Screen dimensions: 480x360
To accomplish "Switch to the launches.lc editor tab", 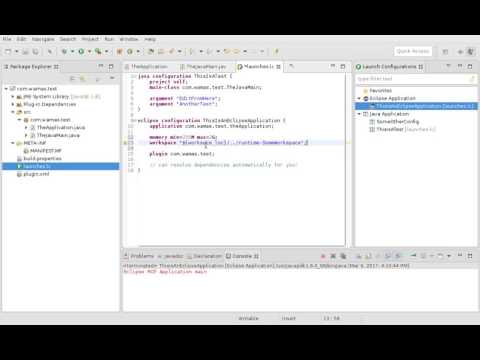I will point(259,67).
